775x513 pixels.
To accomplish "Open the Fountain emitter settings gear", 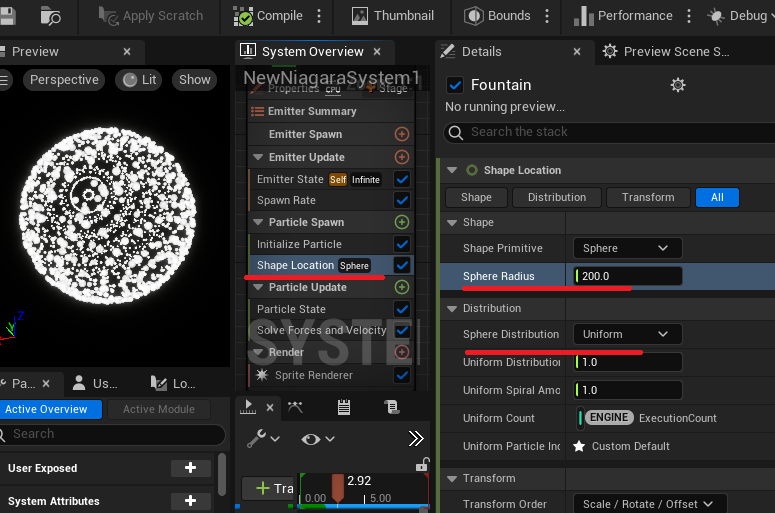I will pyautogui.click(x=678, y=85).
